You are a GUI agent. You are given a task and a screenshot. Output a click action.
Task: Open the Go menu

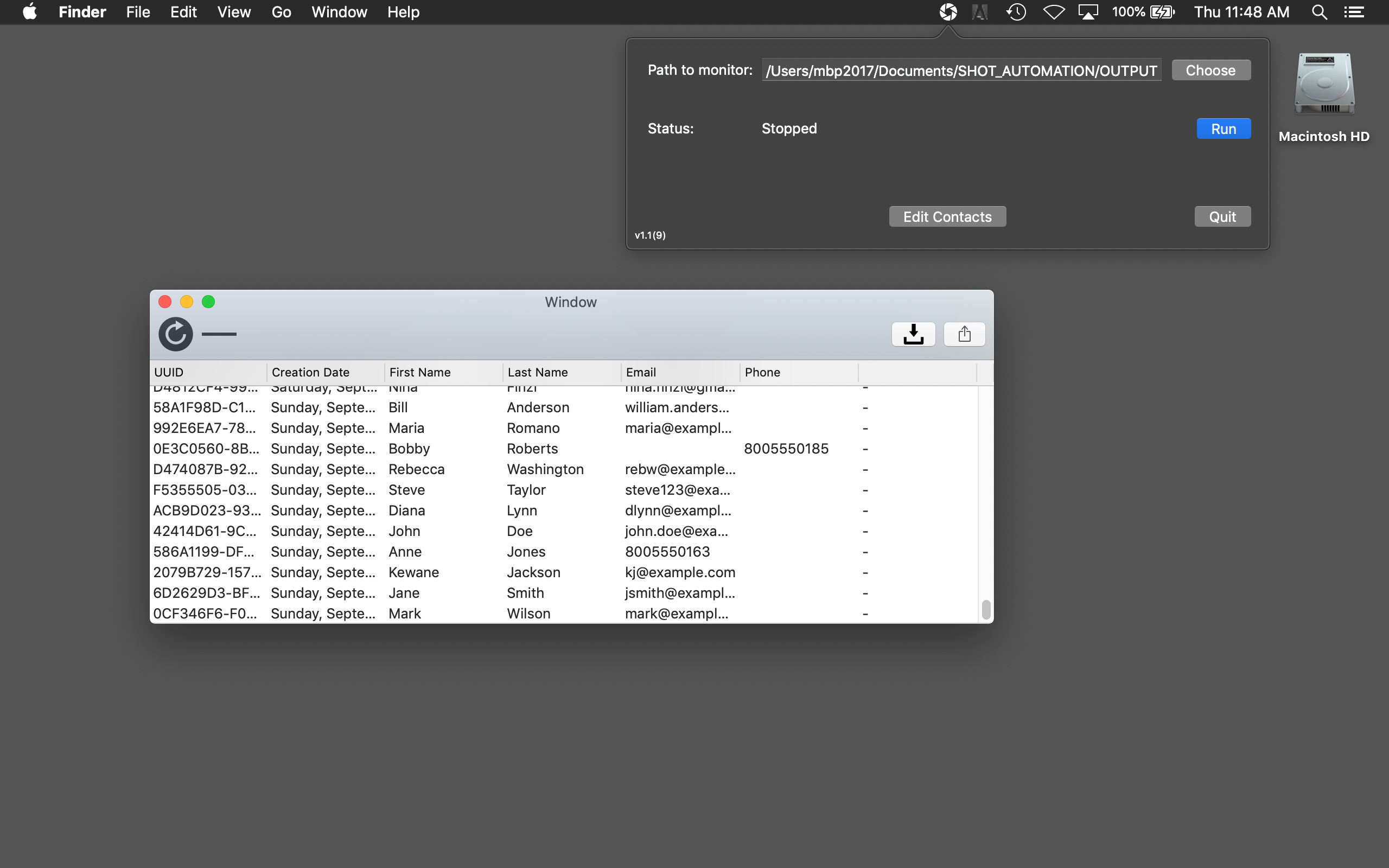tap(281, 12)
